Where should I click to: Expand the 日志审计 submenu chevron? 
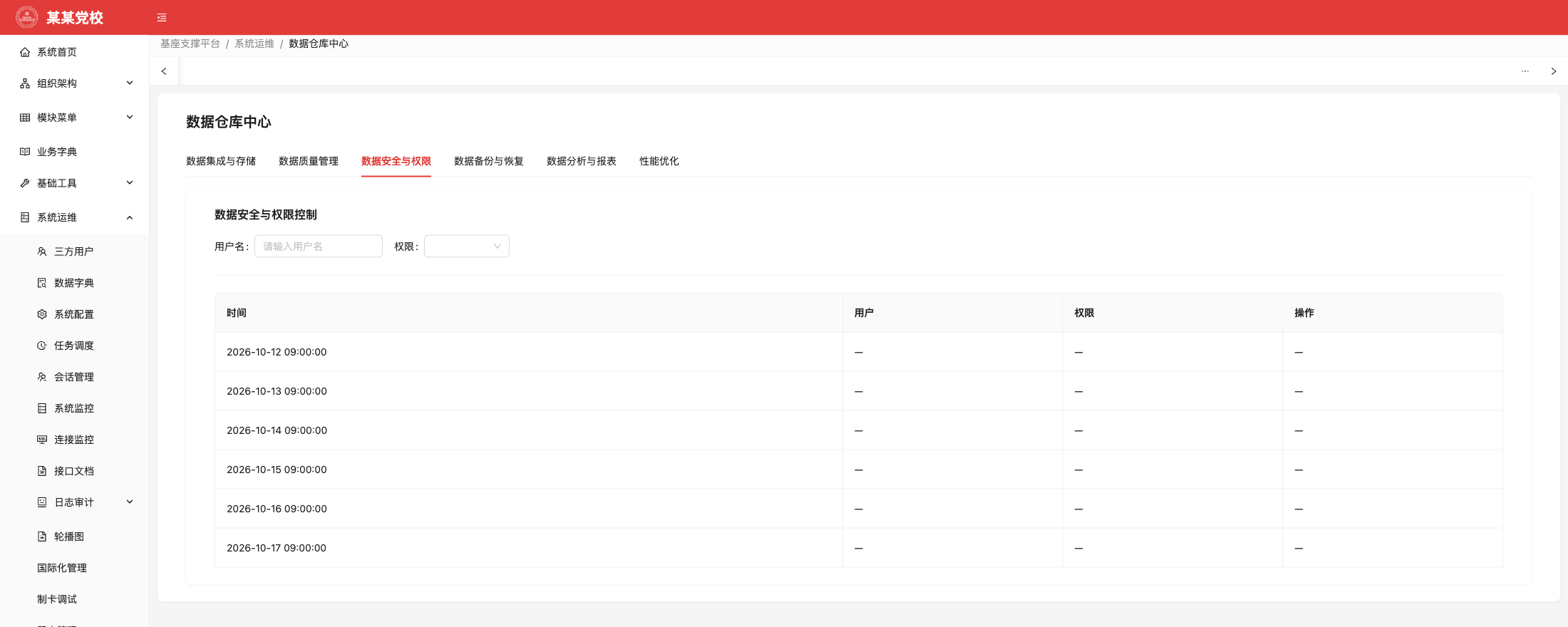130,502
